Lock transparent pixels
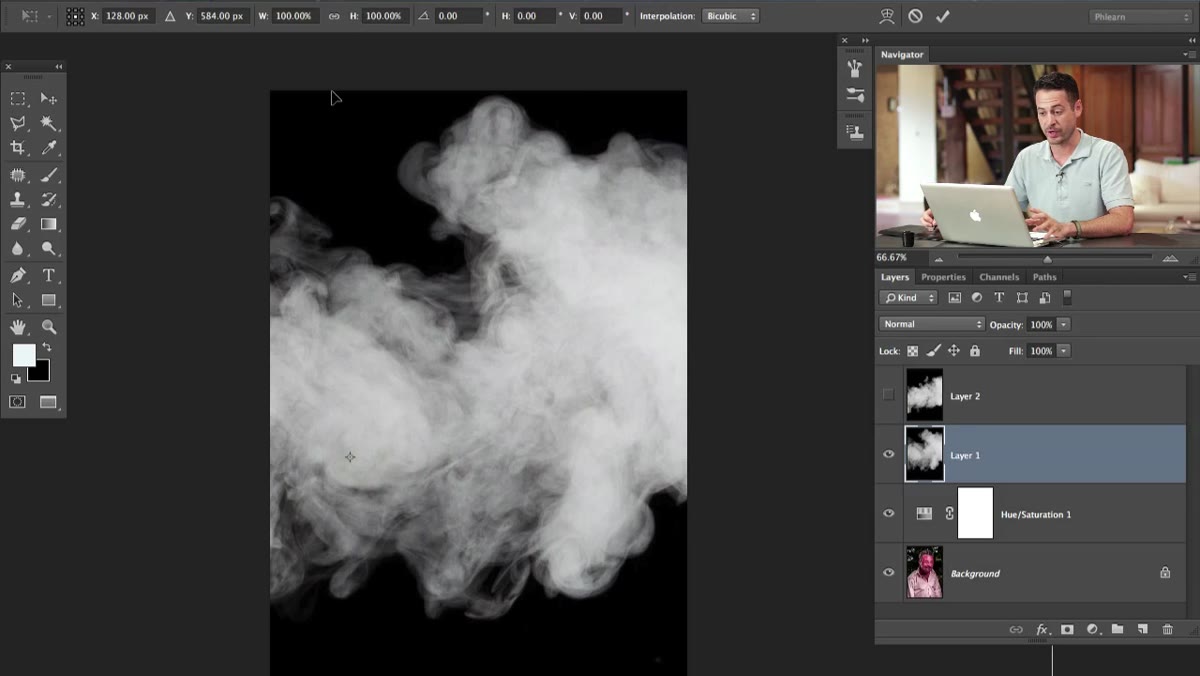 pos(912,351)
